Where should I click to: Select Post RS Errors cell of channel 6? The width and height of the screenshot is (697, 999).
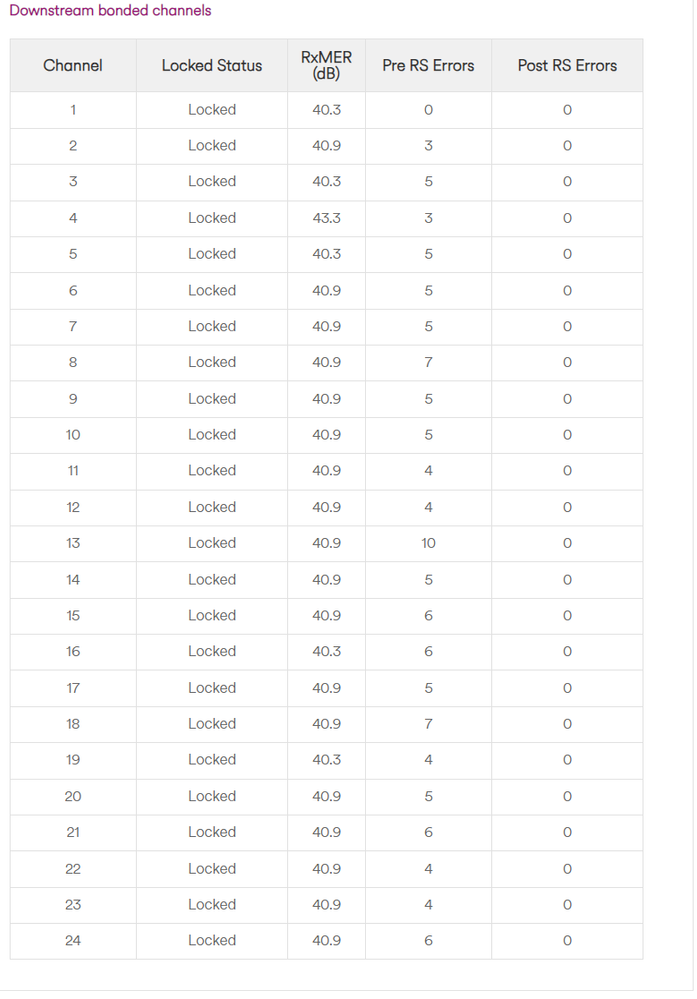[x=567, y=291]
